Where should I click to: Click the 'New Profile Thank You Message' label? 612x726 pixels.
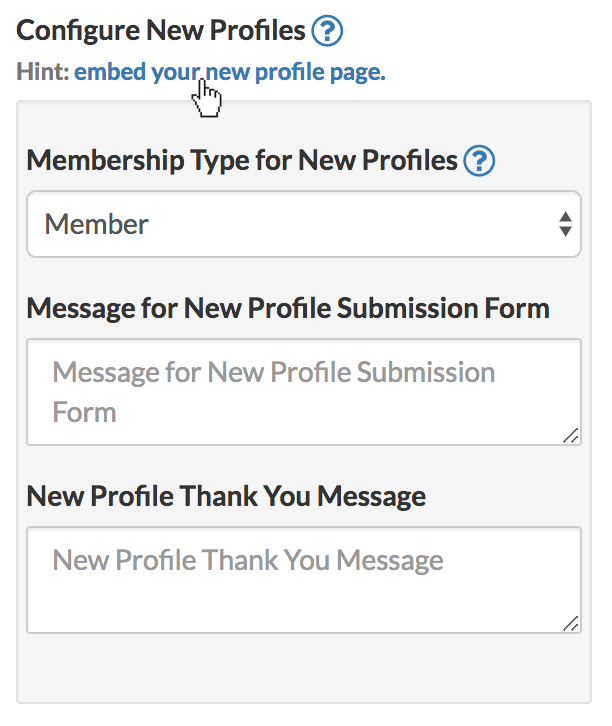click(226, 495)
